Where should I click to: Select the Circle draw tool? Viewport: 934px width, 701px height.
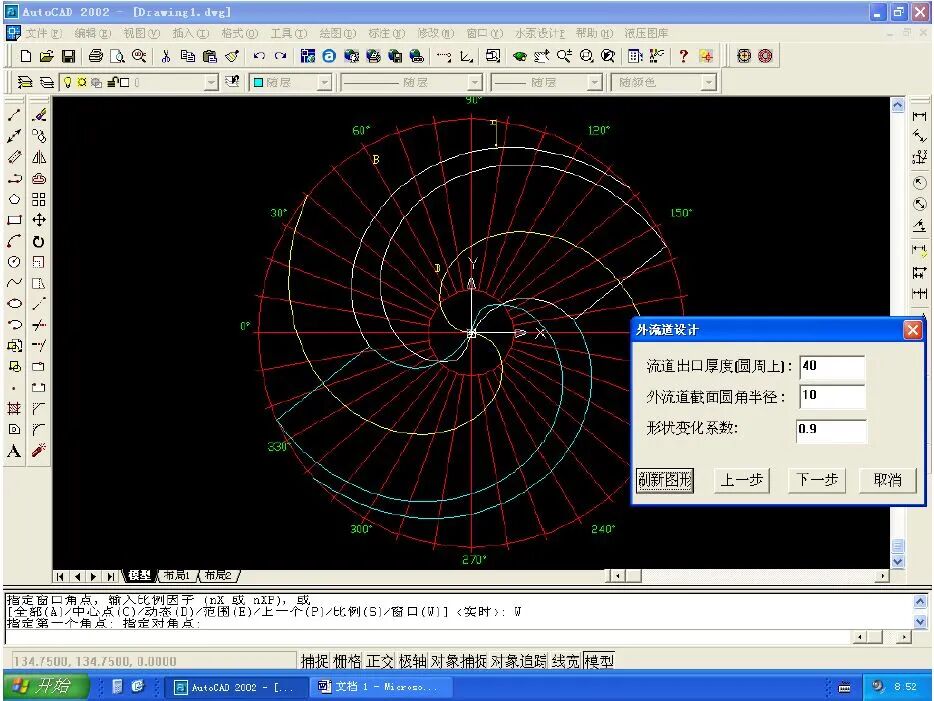tap(14, 262)
